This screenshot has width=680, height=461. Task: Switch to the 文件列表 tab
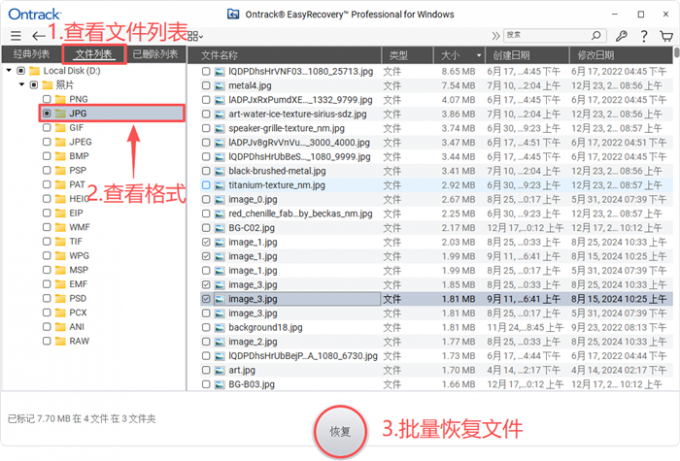pos(94,54)
